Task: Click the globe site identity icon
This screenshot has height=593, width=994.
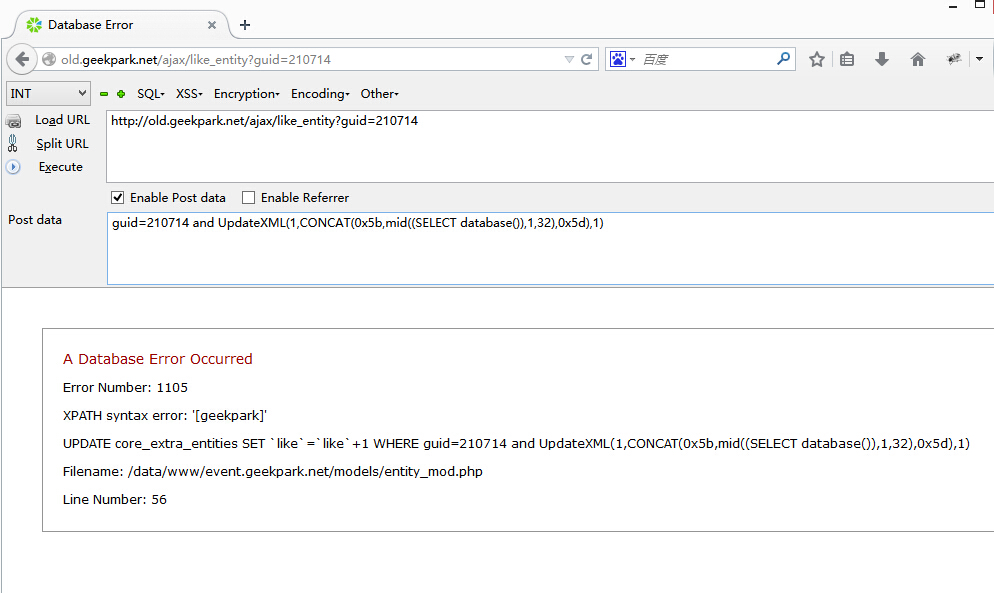Action: (49, 59)
